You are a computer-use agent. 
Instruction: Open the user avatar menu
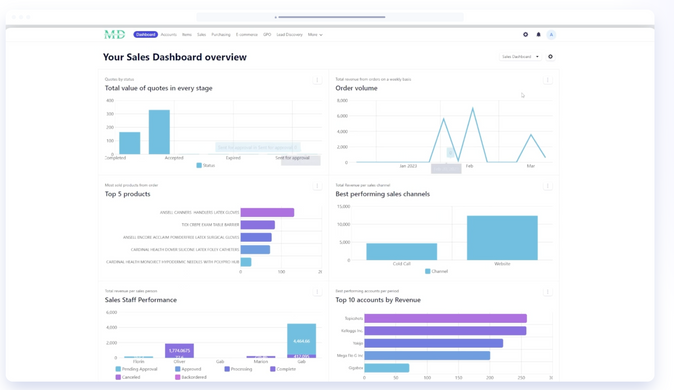coord(551,34)
